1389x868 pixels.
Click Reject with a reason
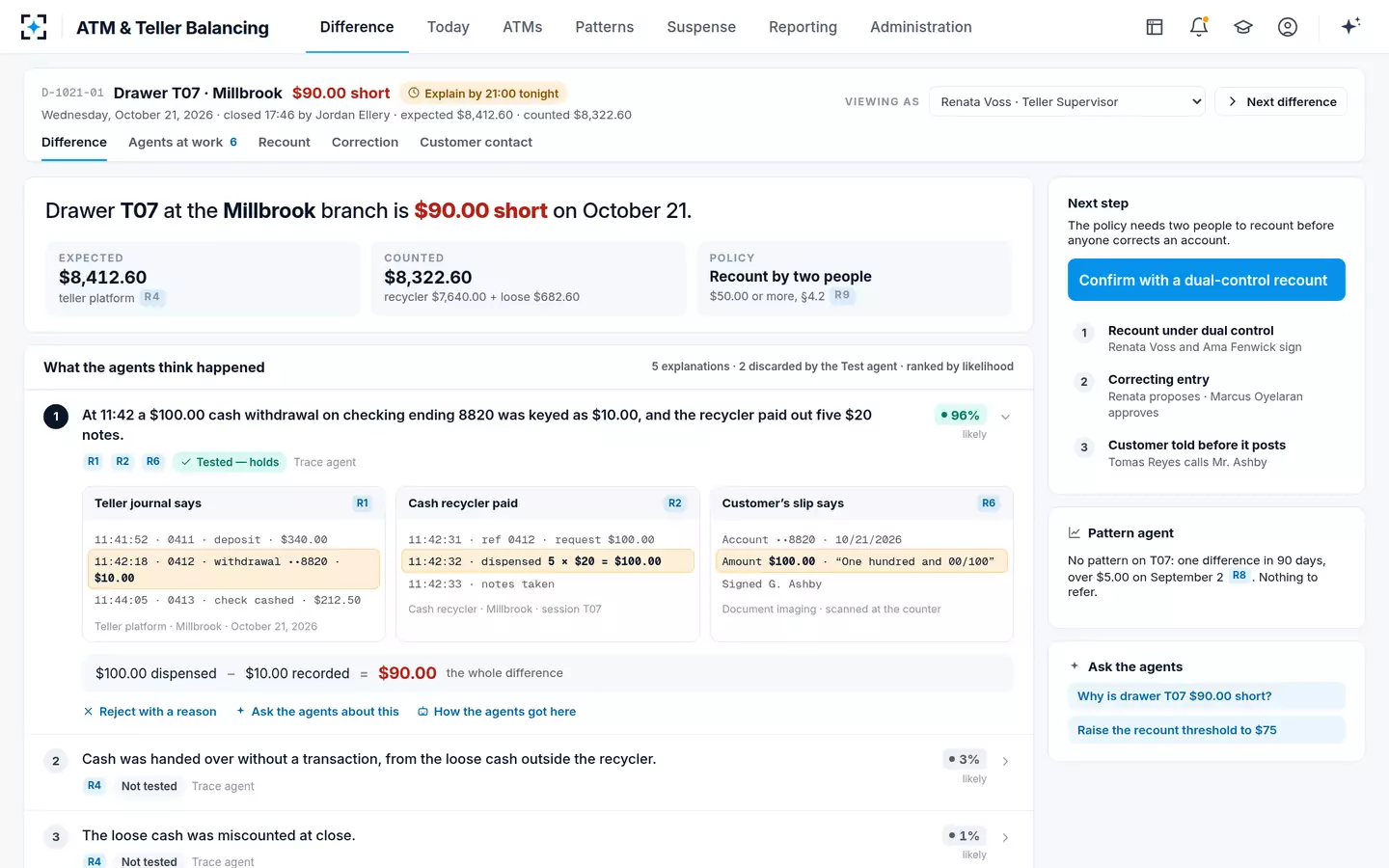point(150,712)
